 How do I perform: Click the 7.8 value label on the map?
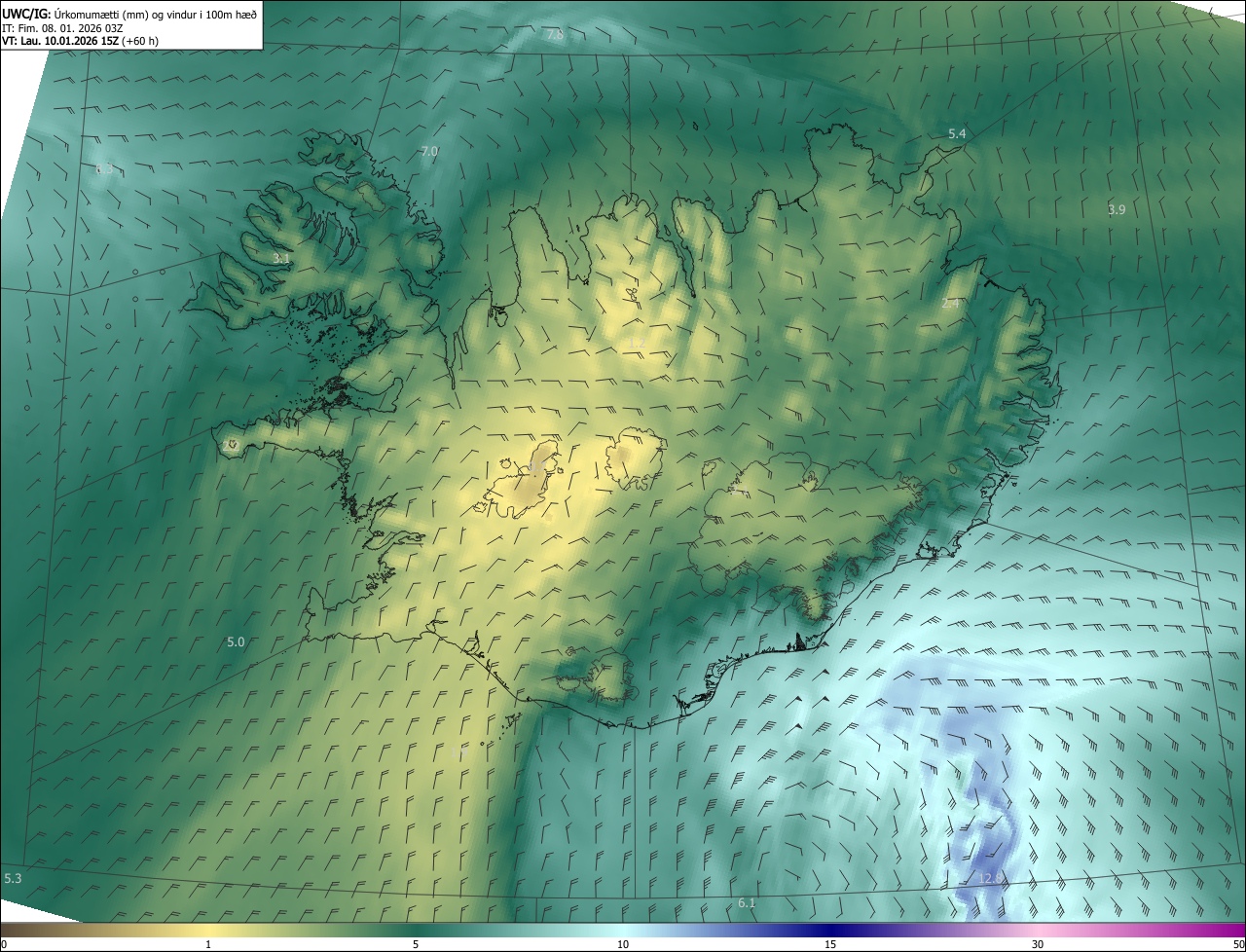point(555,35)
